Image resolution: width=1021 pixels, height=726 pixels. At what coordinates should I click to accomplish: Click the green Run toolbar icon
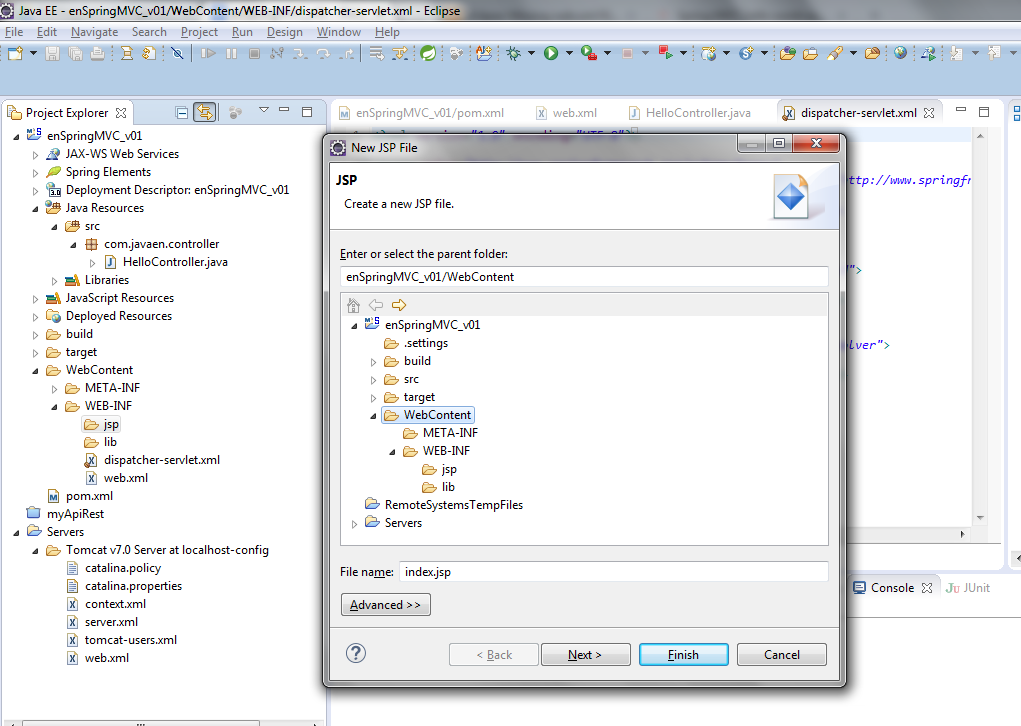551,53
